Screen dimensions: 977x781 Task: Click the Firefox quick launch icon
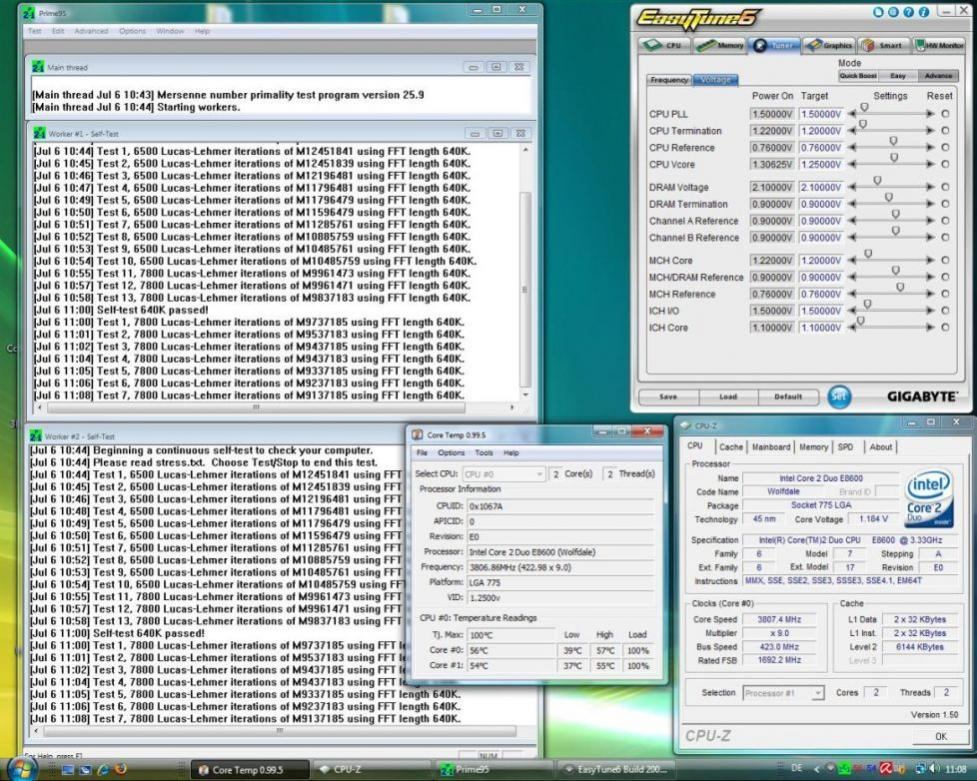tap(121, 769)
